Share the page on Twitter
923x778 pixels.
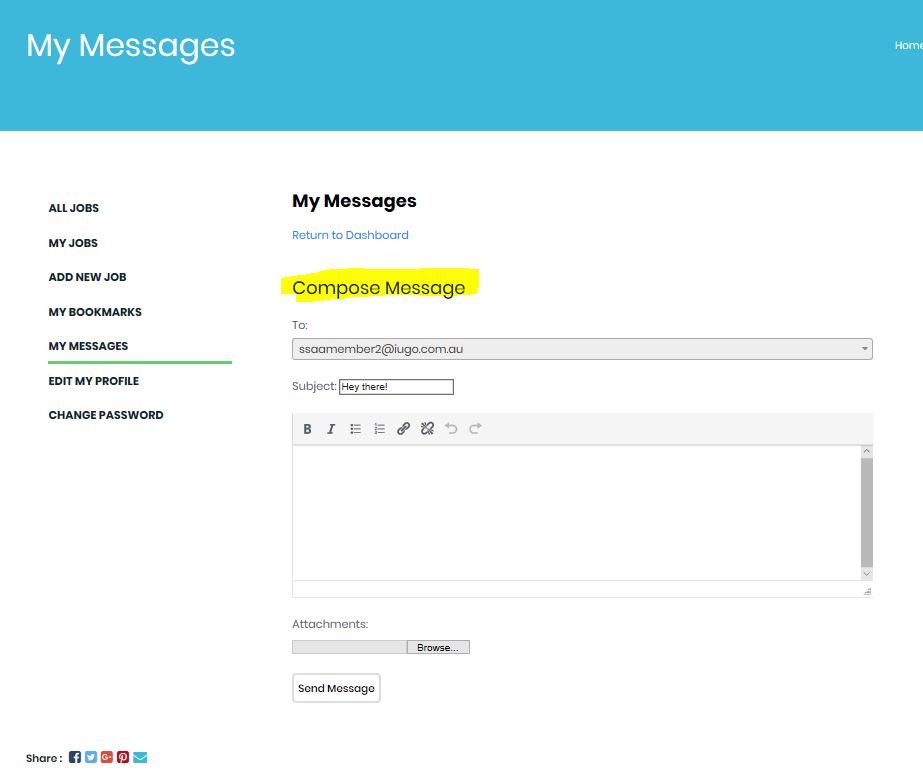(91, 758)
